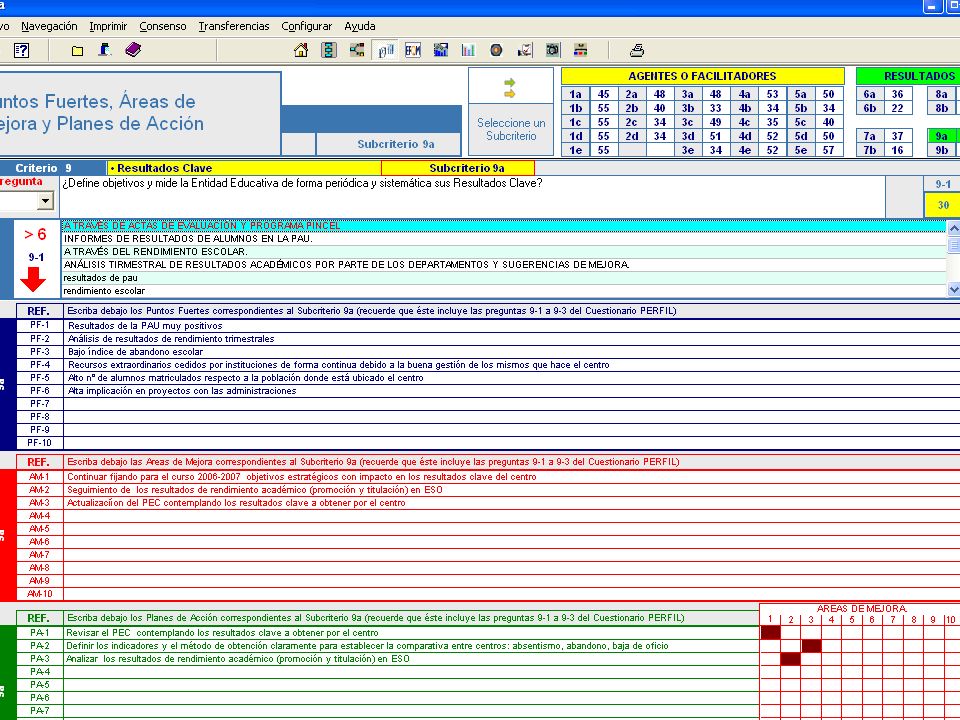The image size is (960, 720).
Task: Click the help question-mark toolbar icon
Action: tap(21, 50)
